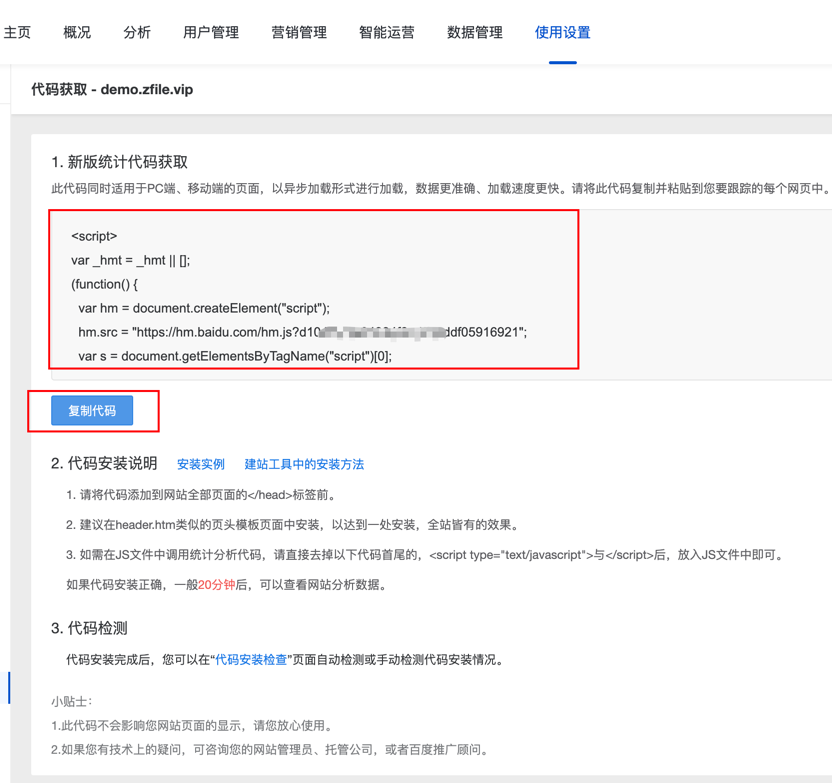This screenshot has height=783, width=832.
Task: Open the 代码安装检查 link
Action: [252, 660]
